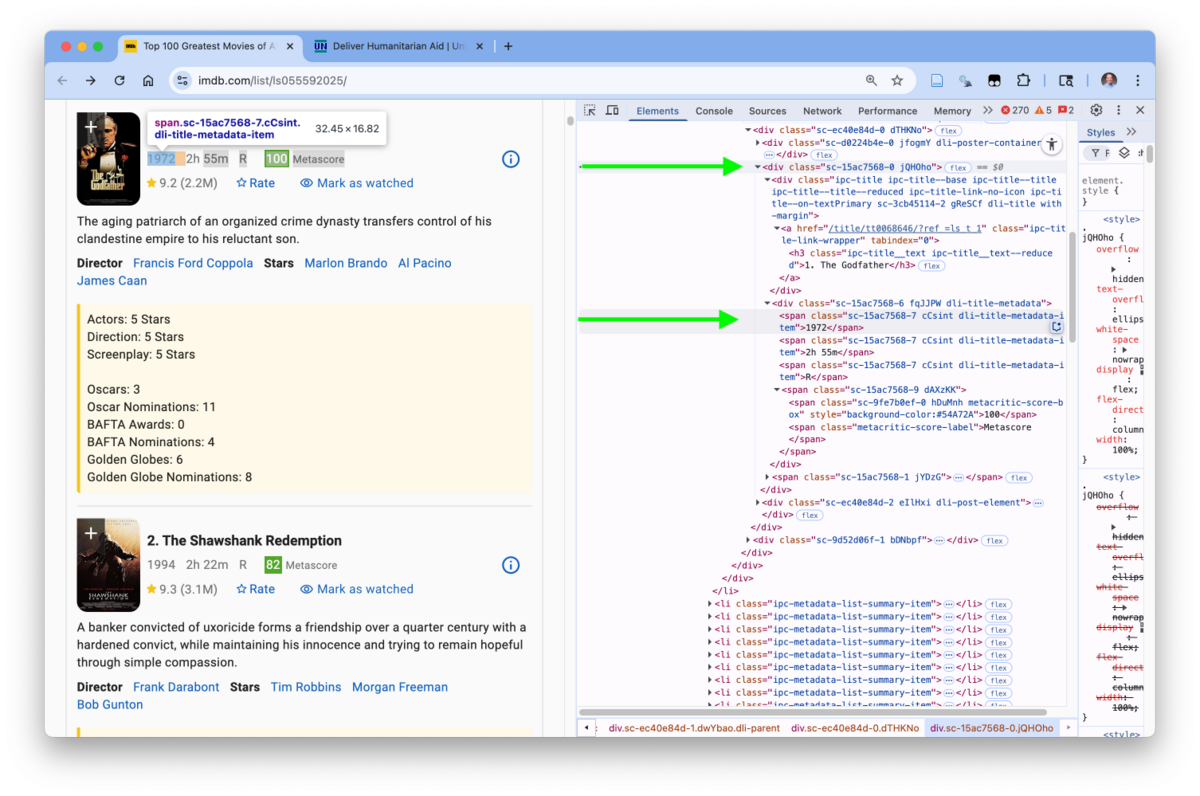Open the info icon for The Shawshank Redemption
The height and width of the screenshot is (796, 1200).
click(510, 565)
